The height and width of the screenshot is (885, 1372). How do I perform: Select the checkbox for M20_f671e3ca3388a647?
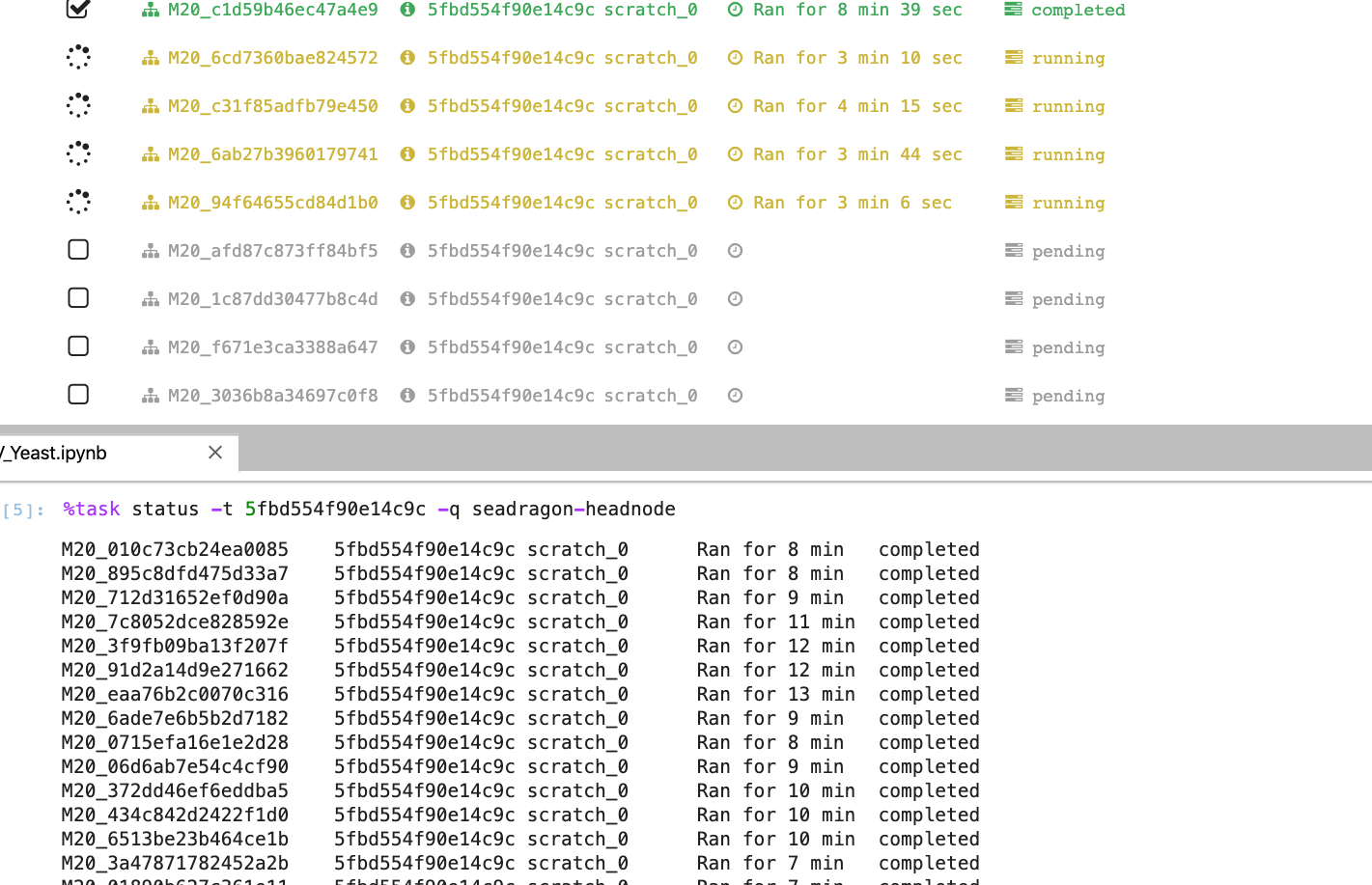(x=78, y=346)
